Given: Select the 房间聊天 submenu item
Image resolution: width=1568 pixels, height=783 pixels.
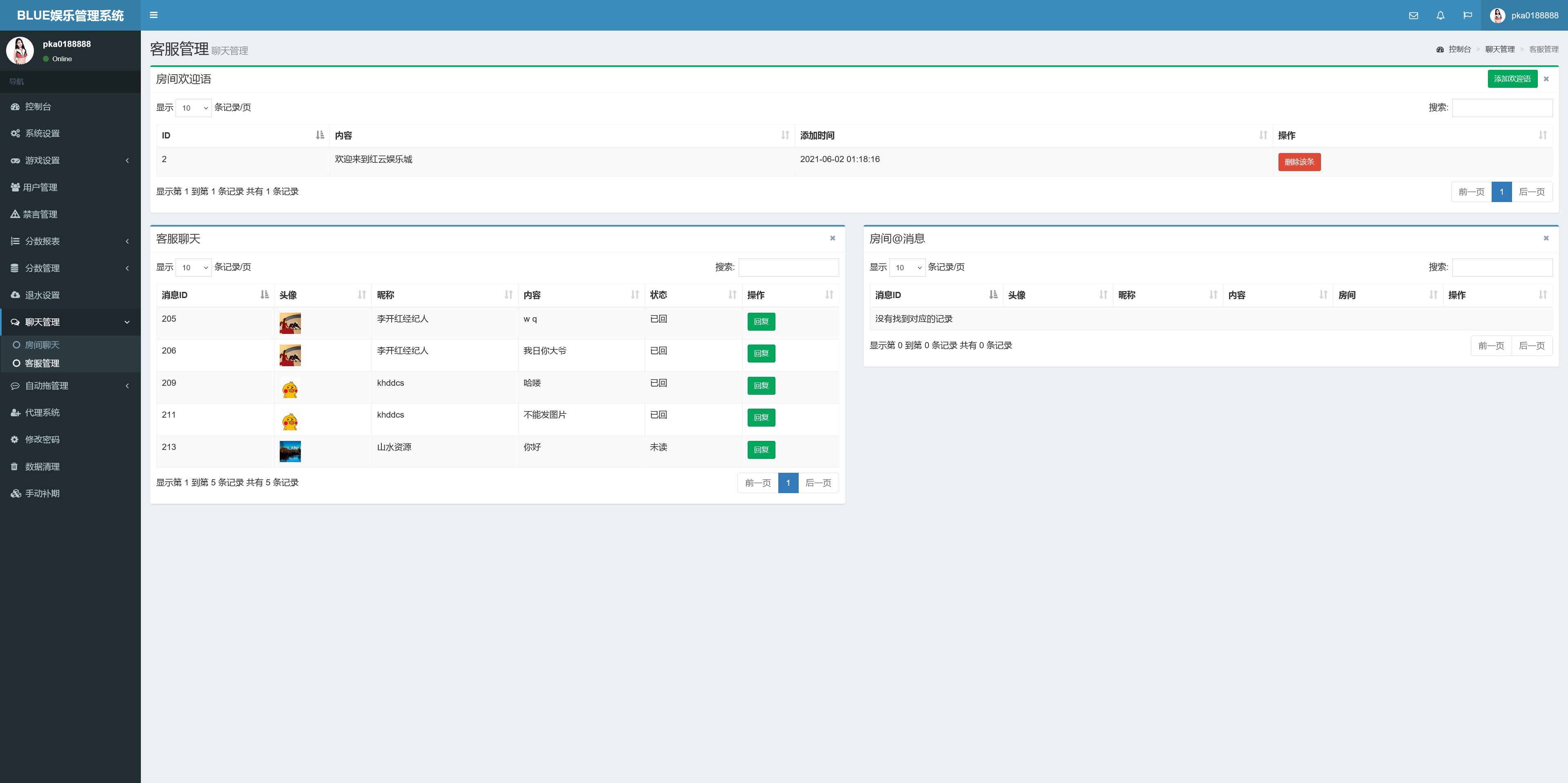Looking at the screenshot, I should (42, 345).
